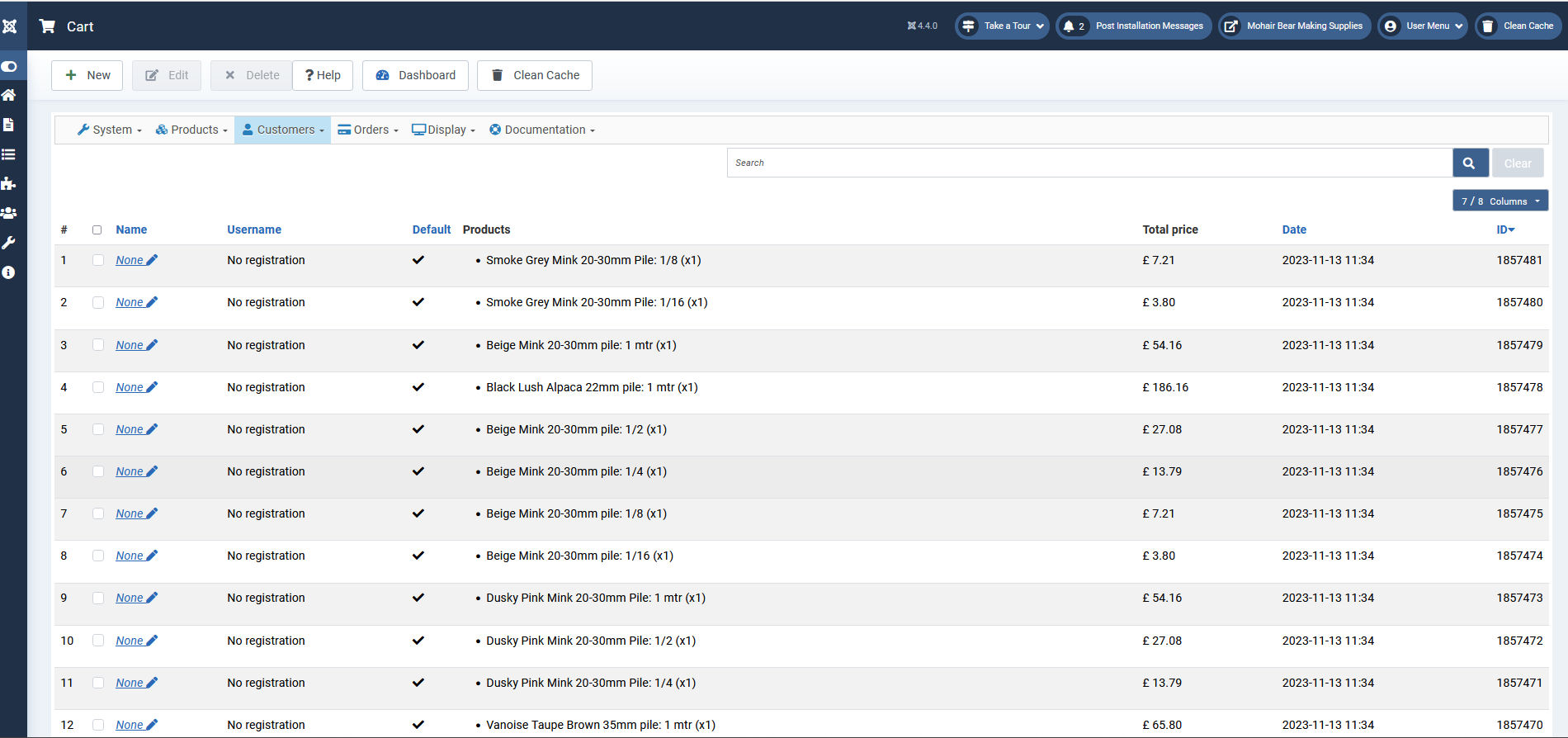Open Post Installation Messages
Viewport: 1568px width, 738px height.
tap(1134, 26)
